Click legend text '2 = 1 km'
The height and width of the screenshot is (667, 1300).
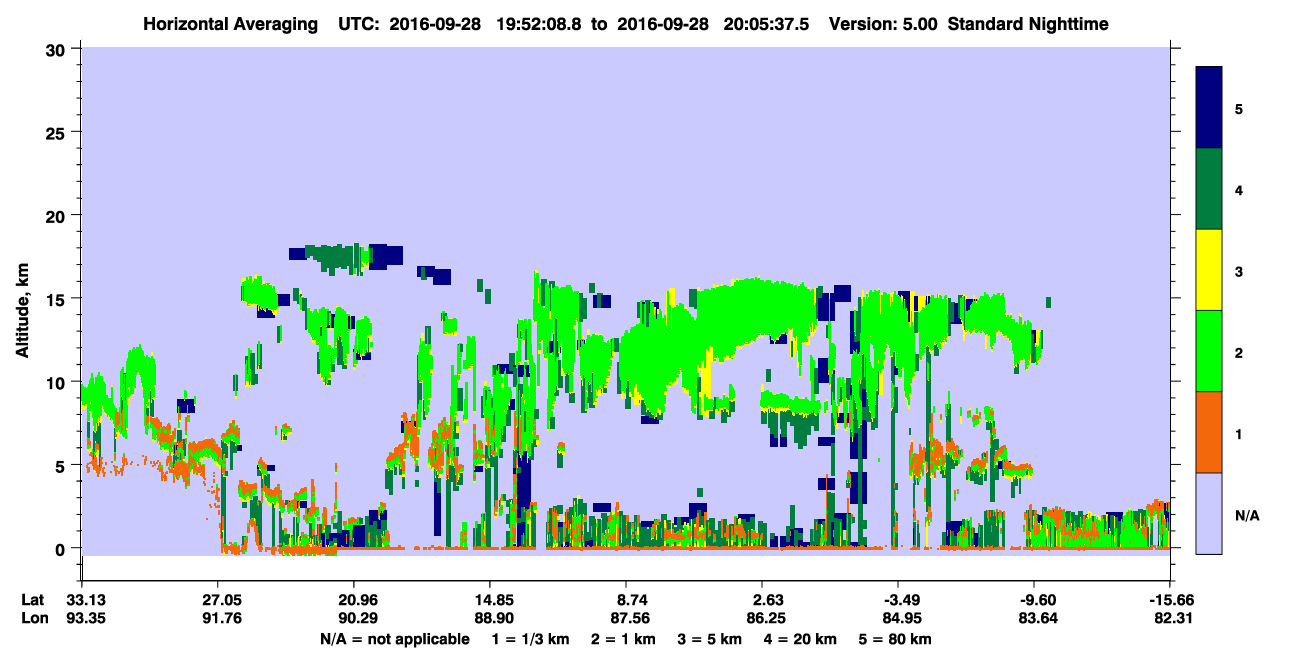[x=624, y=639]
